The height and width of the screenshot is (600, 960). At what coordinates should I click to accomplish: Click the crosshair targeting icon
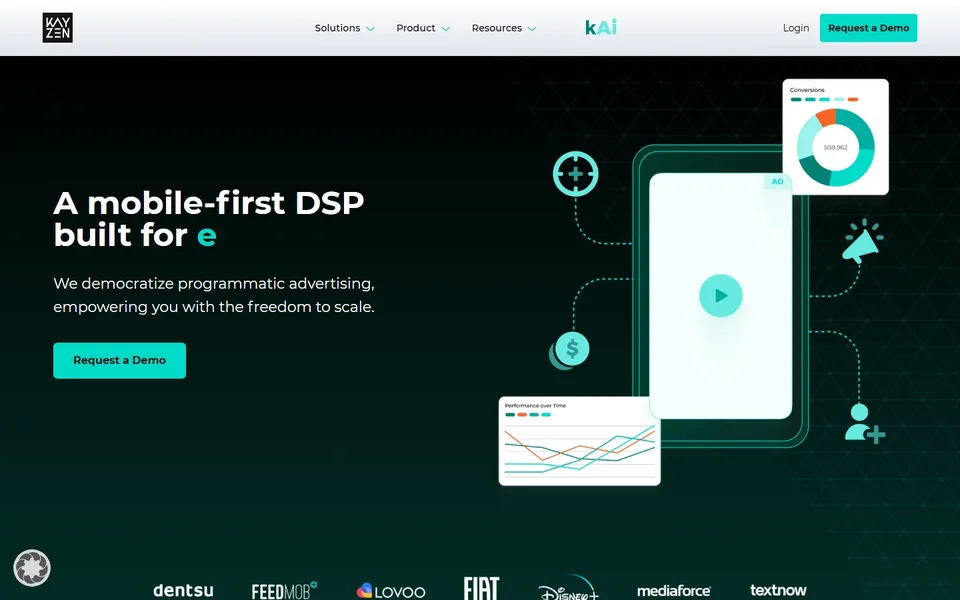coord(576,174)
